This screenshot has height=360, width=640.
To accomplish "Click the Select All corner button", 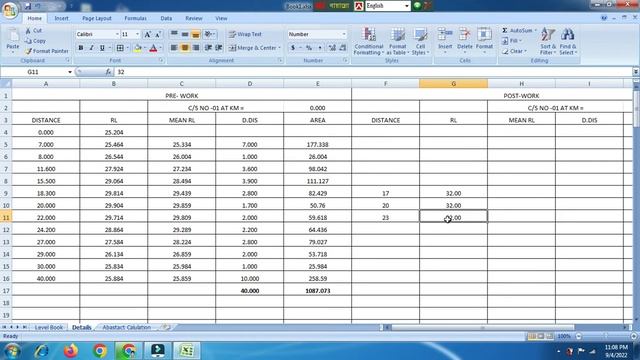I will (6, 83).
